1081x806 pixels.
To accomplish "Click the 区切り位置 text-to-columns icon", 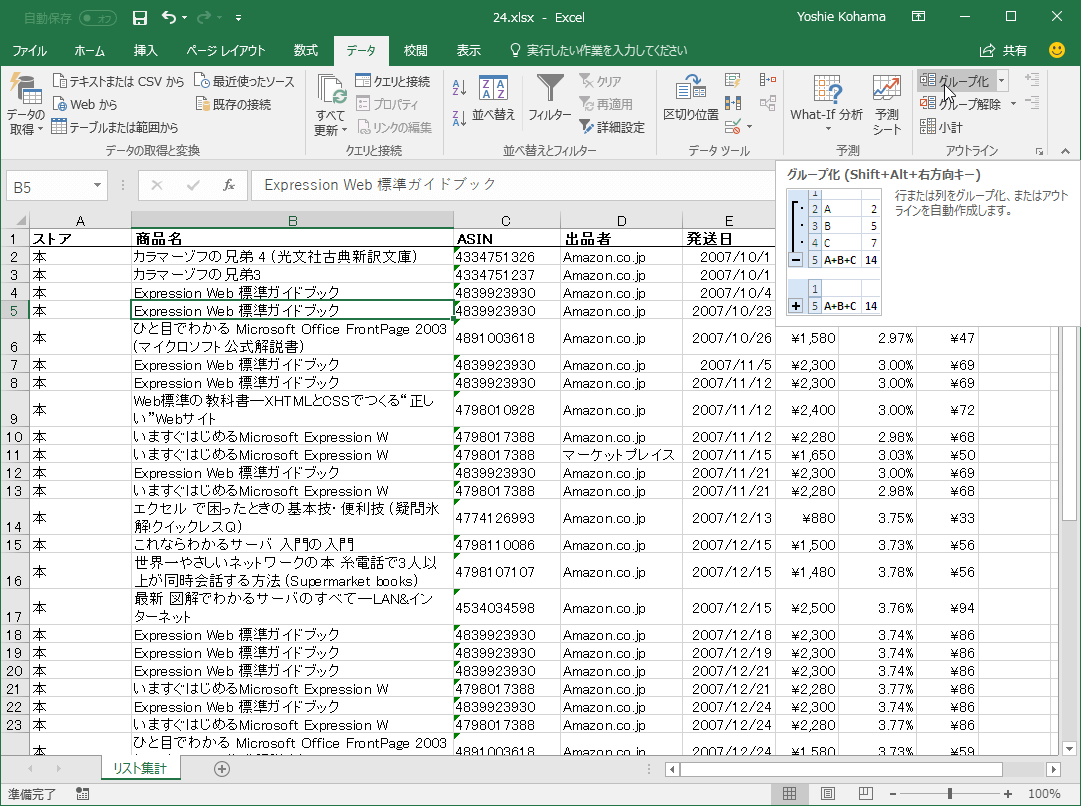I will (x=690, y=92).
